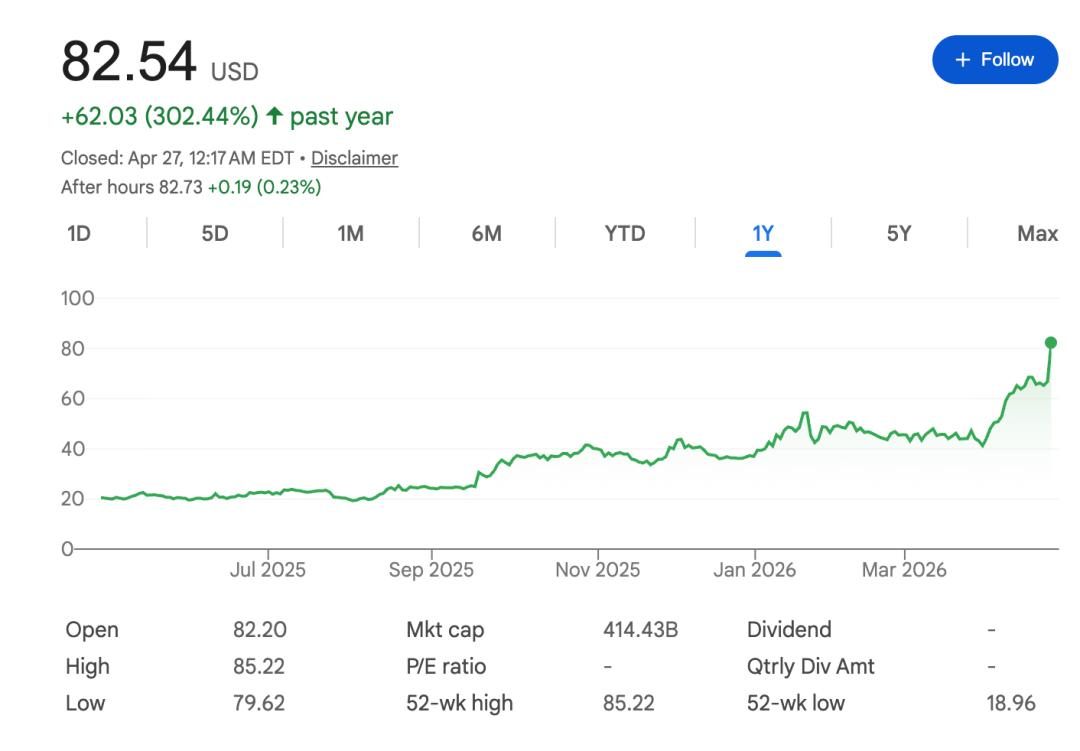Select the YTD time range
This screenshot has width=1080, height=751.
625,234
